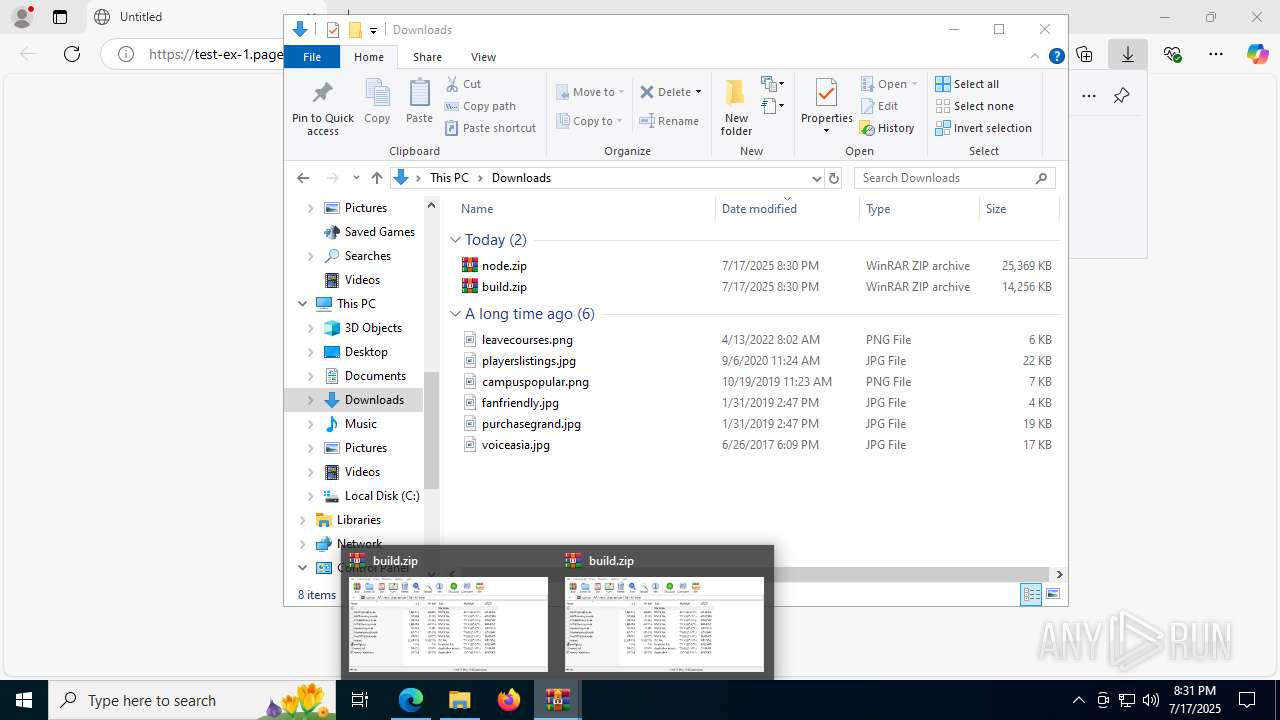This screenshot has width=1280, height=720.
Task: Click the Edit ribbon item
Action: (x=879, y=106)
